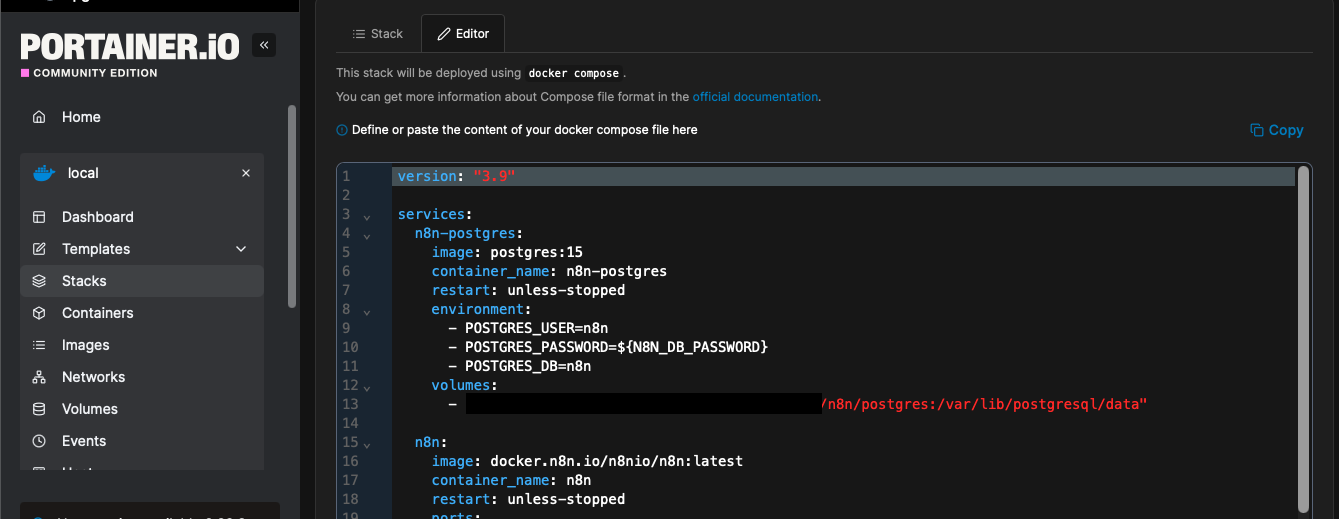Click the Volumes database icon
The height and width of the screenshot is (519, 1339).
pos(39,409)
